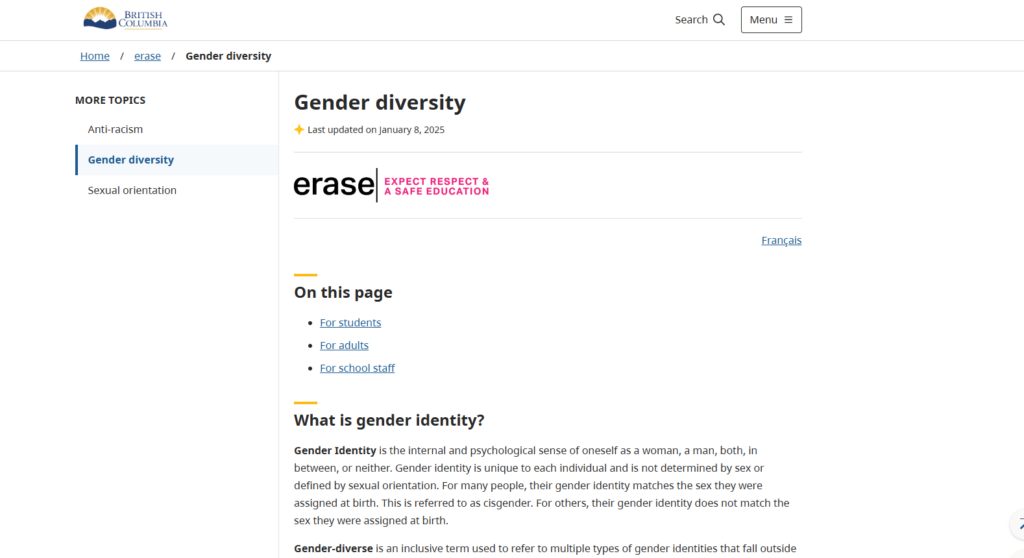Open site search with magnifier icon
Screen dimensions: 1024x558
point(699,20)
